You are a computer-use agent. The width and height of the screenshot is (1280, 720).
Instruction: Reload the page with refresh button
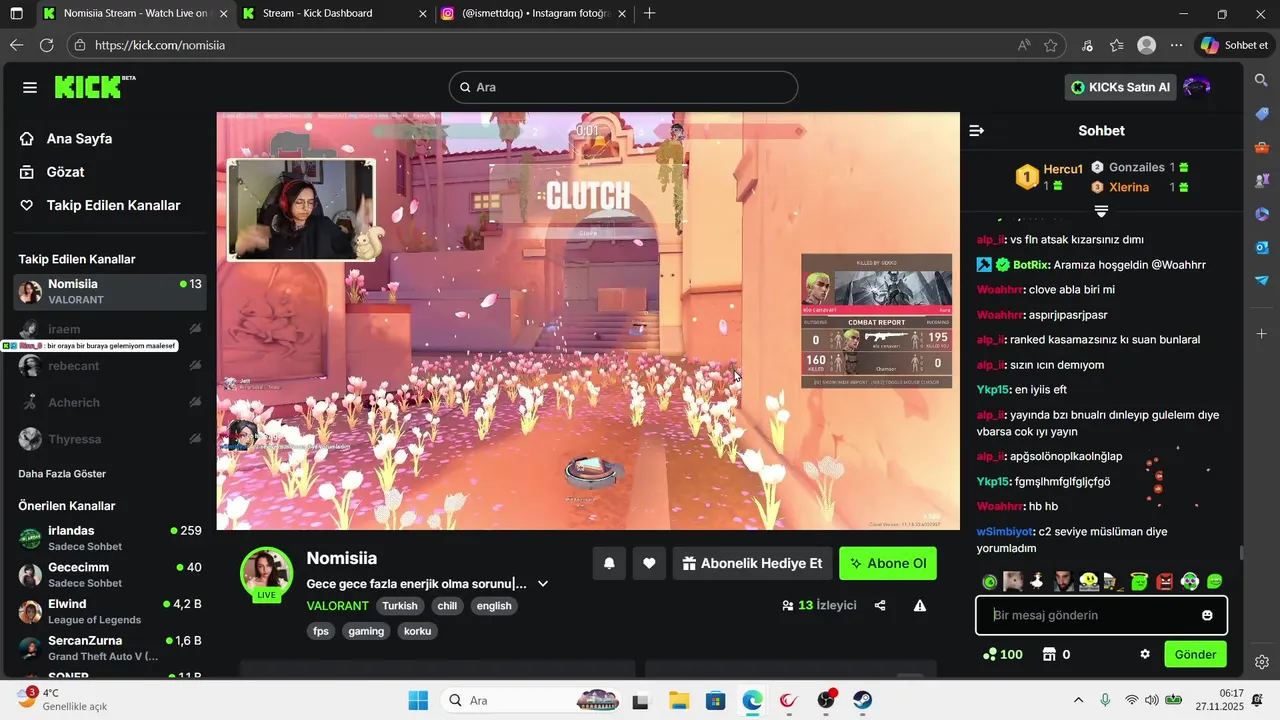pos(46,45)
